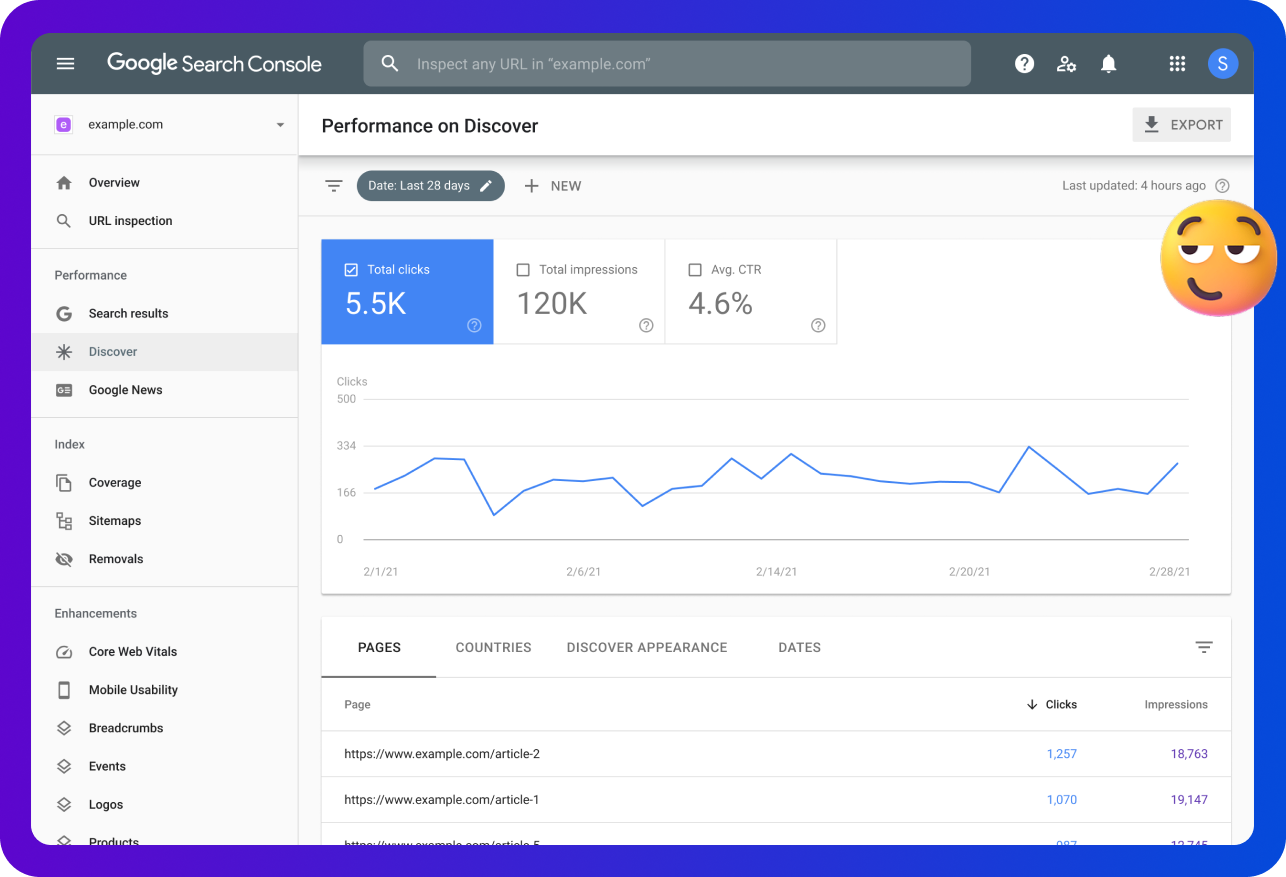Screen dimensions: 1286x877
Task: Click the article-2 page URL row
Action: coord(442,754)
